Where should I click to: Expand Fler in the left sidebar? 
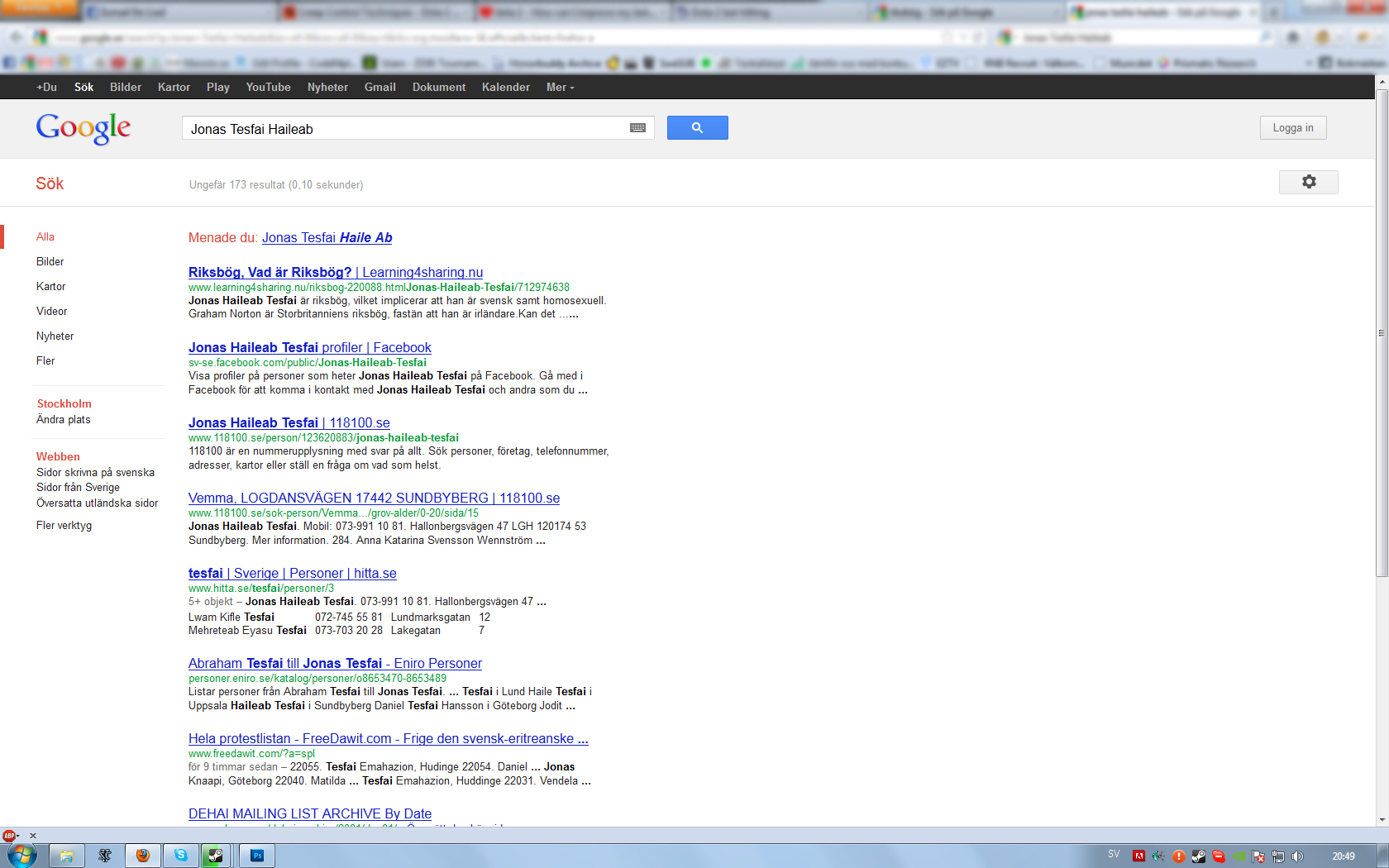point(45,361)
